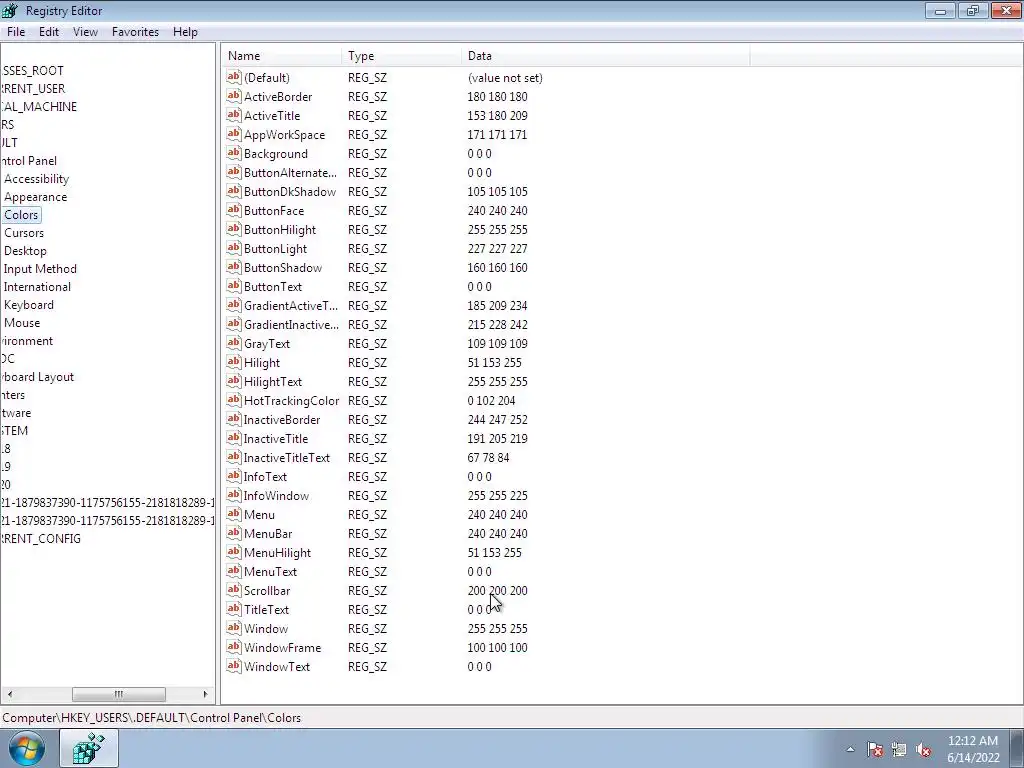Select the Accessibility key in tree
Viewport: 1024px width, 768px height.
point(36,179)
